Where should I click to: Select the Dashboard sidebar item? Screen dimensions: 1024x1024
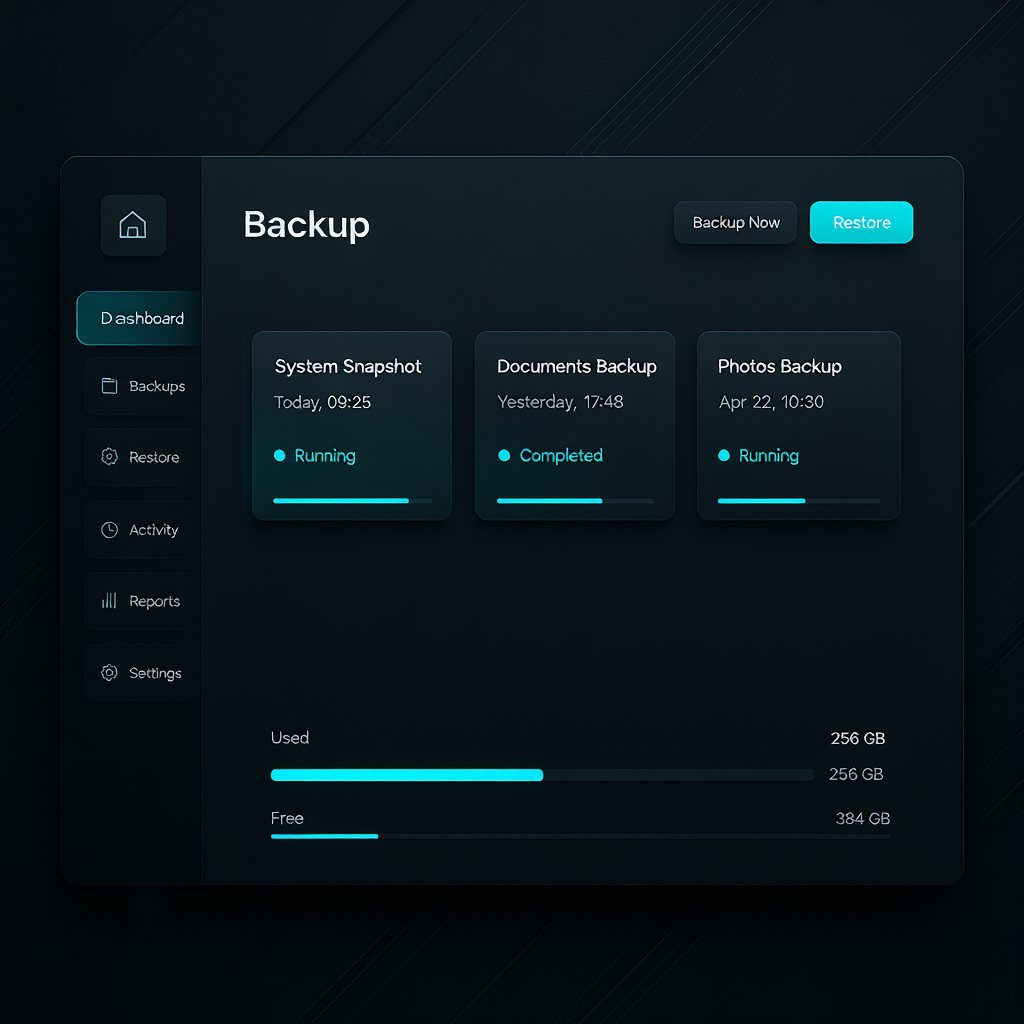point(139,318)
